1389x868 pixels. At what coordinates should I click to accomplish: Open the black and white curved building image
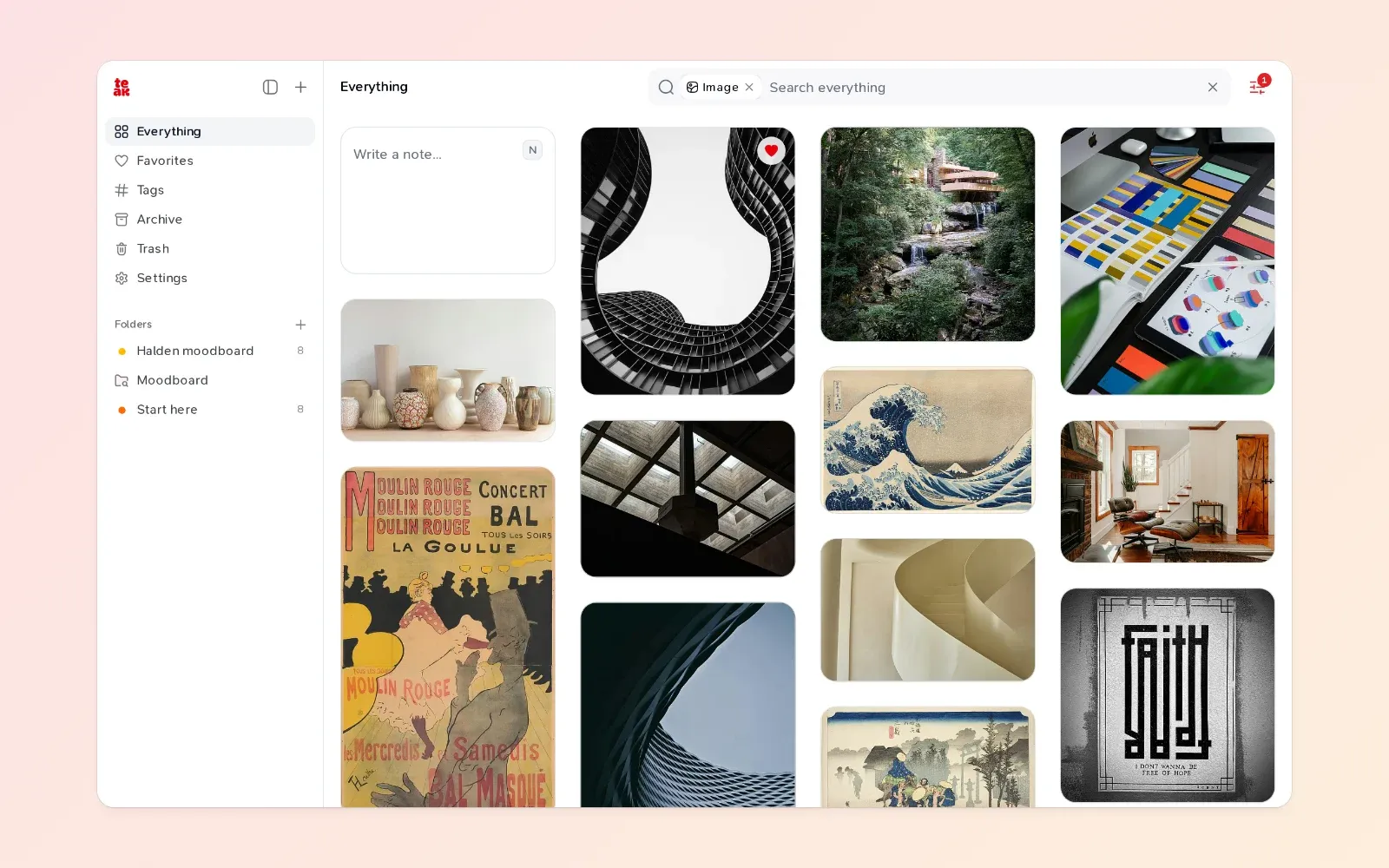click(688, 261)
